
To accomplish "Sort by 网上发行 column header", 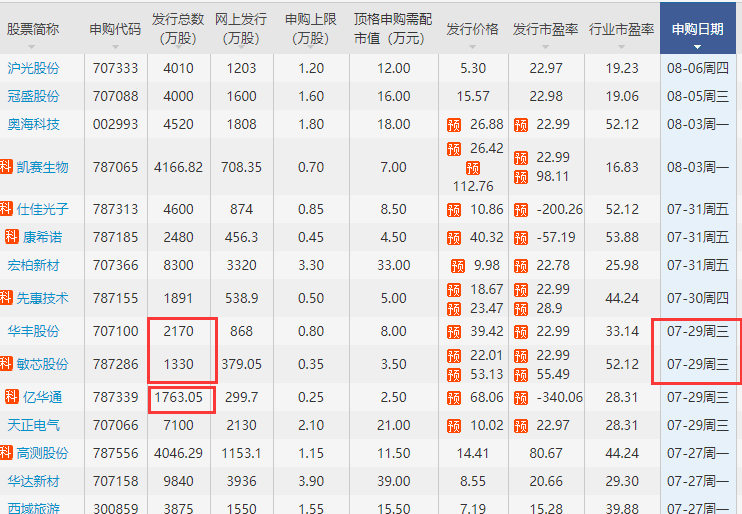I will [x=241, y=28].
